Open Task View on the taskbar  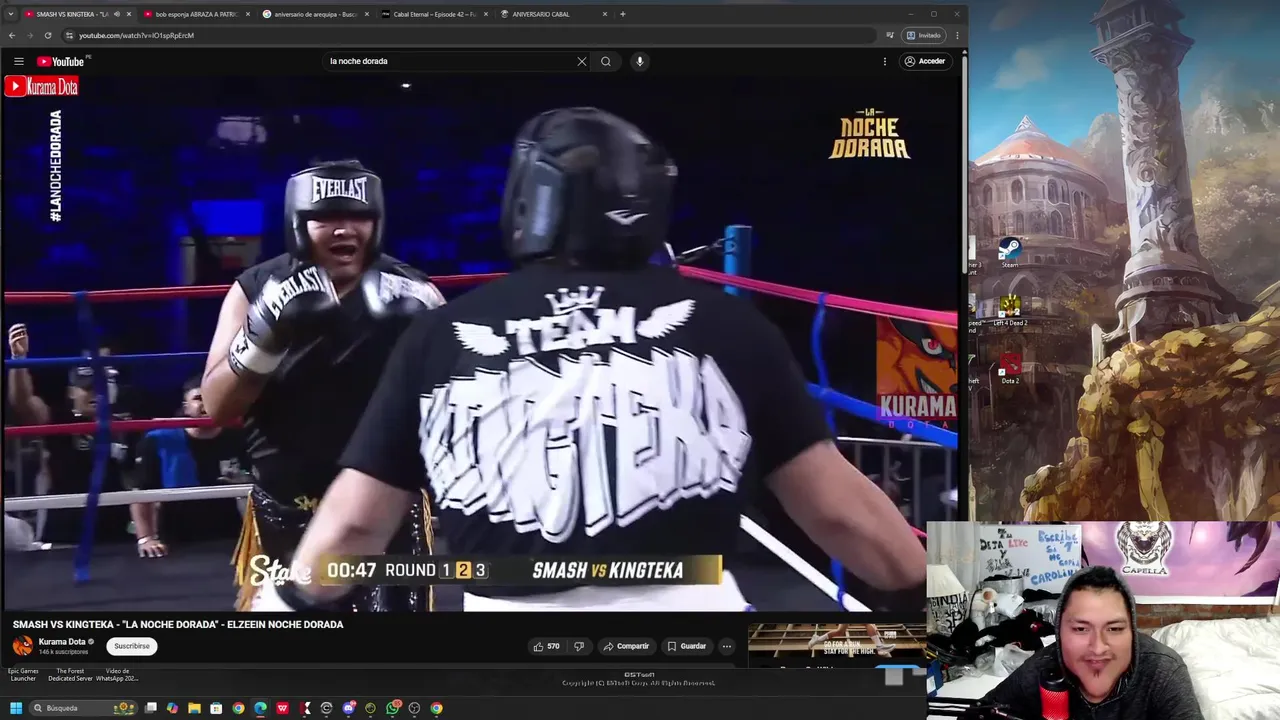tap(150, 708)
